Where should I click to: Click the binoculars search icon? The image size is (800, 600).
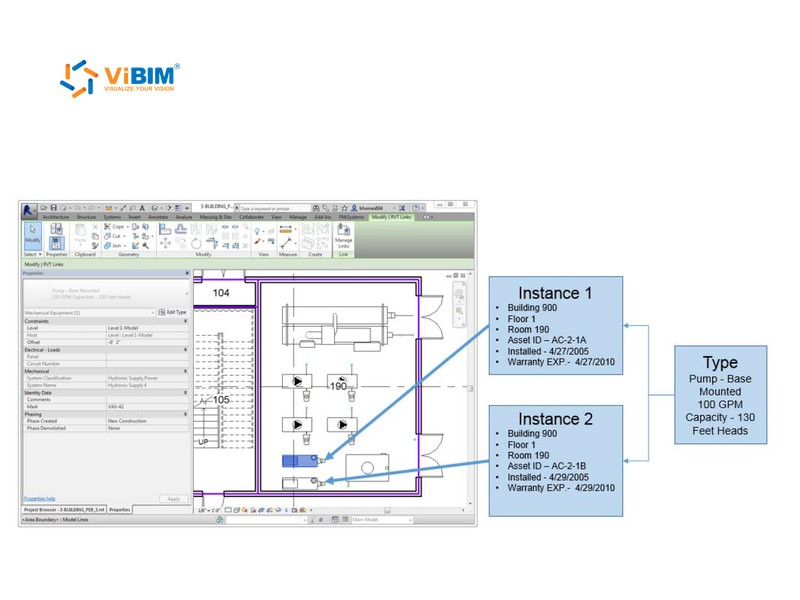(x=316, y=208)
